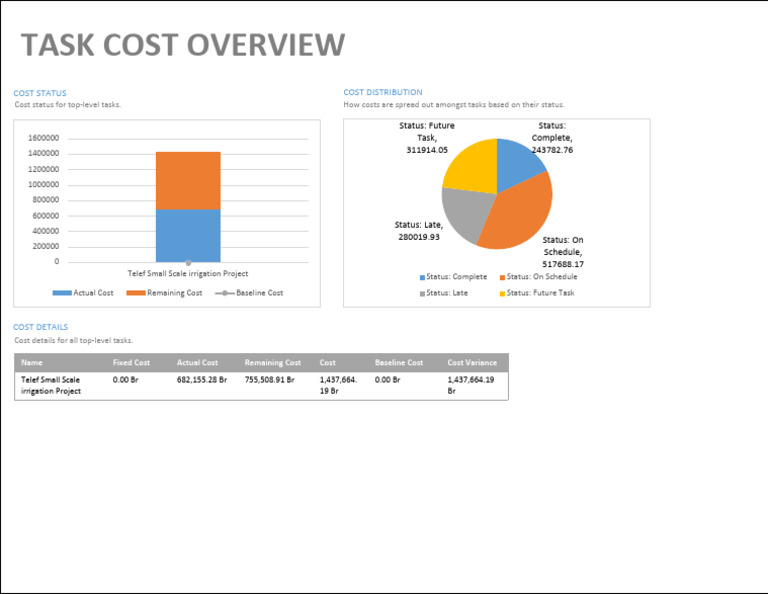The height and width of the screenshot is (594, 768).
Task: Select the gray Late pie slice
Action: click(x=467, y=214)
